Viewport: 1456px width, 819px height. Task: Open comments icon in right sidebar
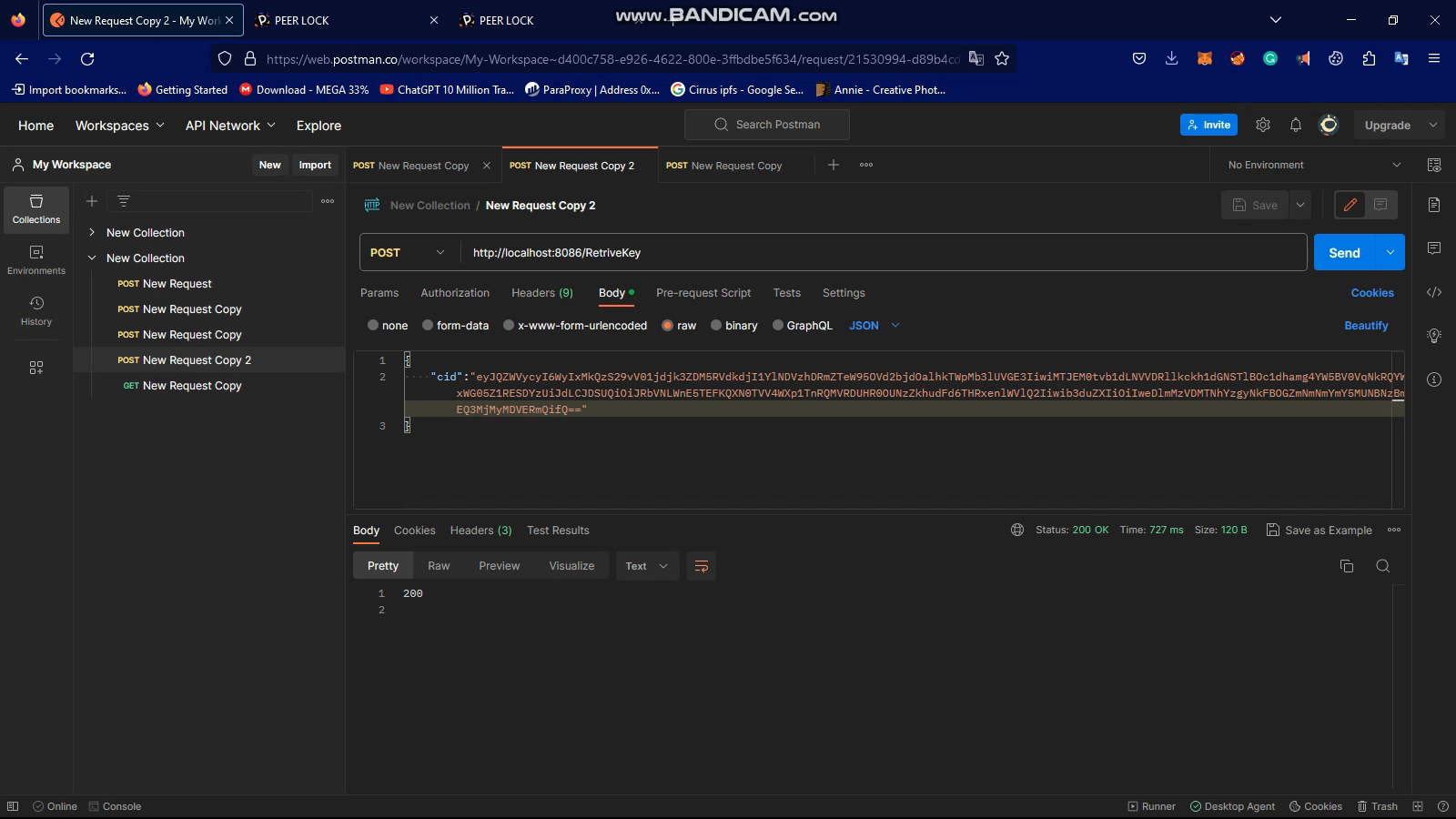(x=1434, y=248)
